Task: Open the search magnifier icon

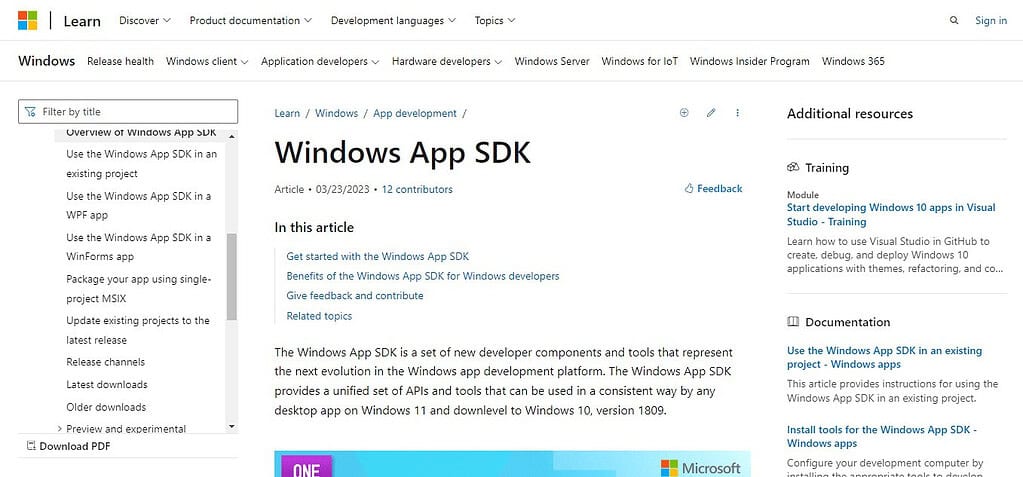Action: (x=954, y=20)
